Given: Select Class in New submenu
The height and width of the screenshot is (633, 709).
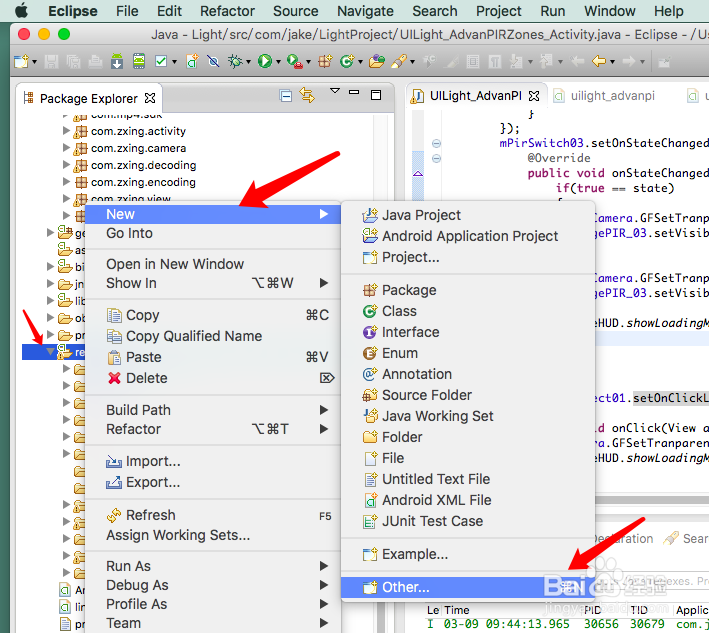Looking at the screenshot, I should [468, 311].
